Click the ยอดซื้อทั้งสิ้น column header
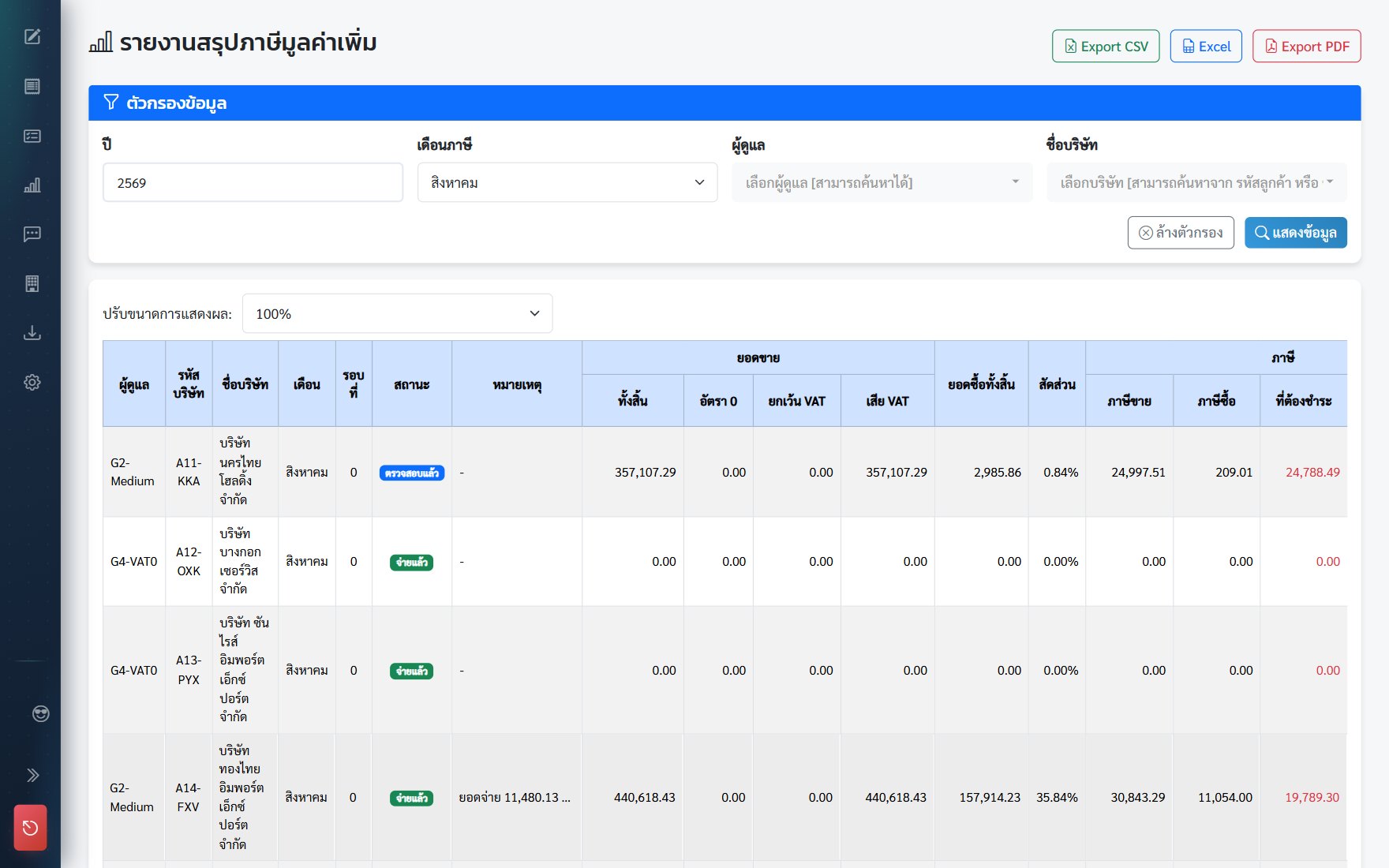 [982, 384]
